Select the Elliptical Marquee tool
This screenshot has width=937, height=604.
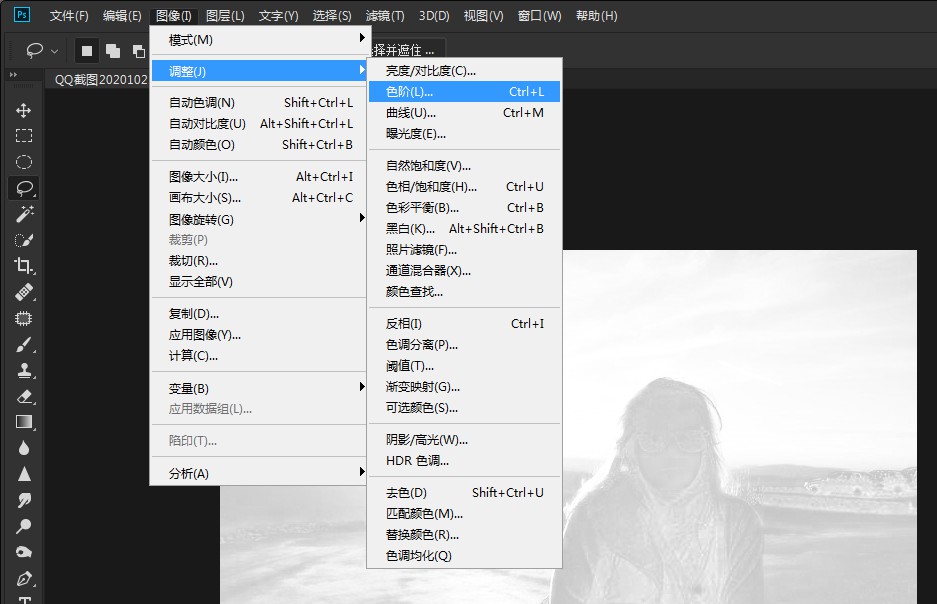click(23, 162)
